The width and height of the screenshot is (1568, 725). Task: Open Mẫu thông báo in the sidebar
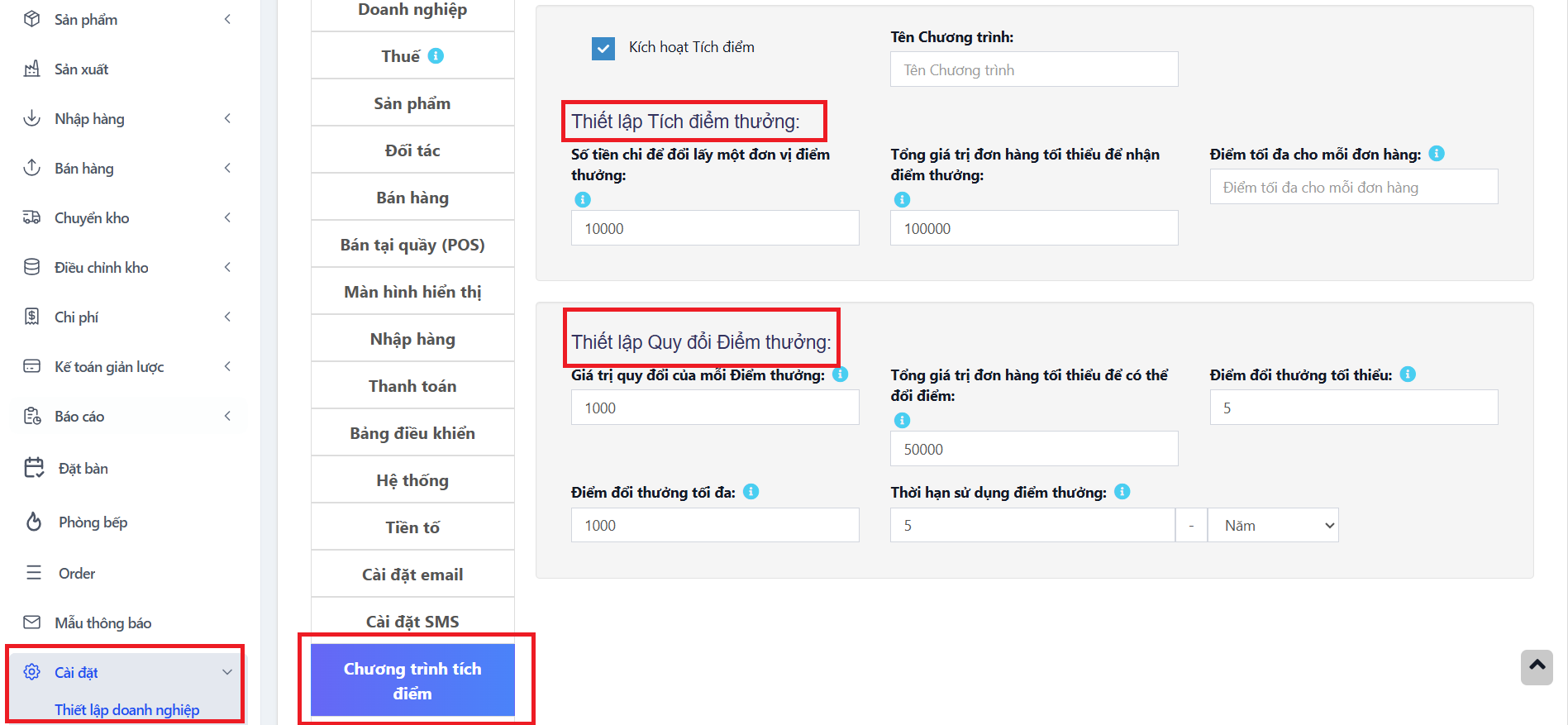pos(102,622)
